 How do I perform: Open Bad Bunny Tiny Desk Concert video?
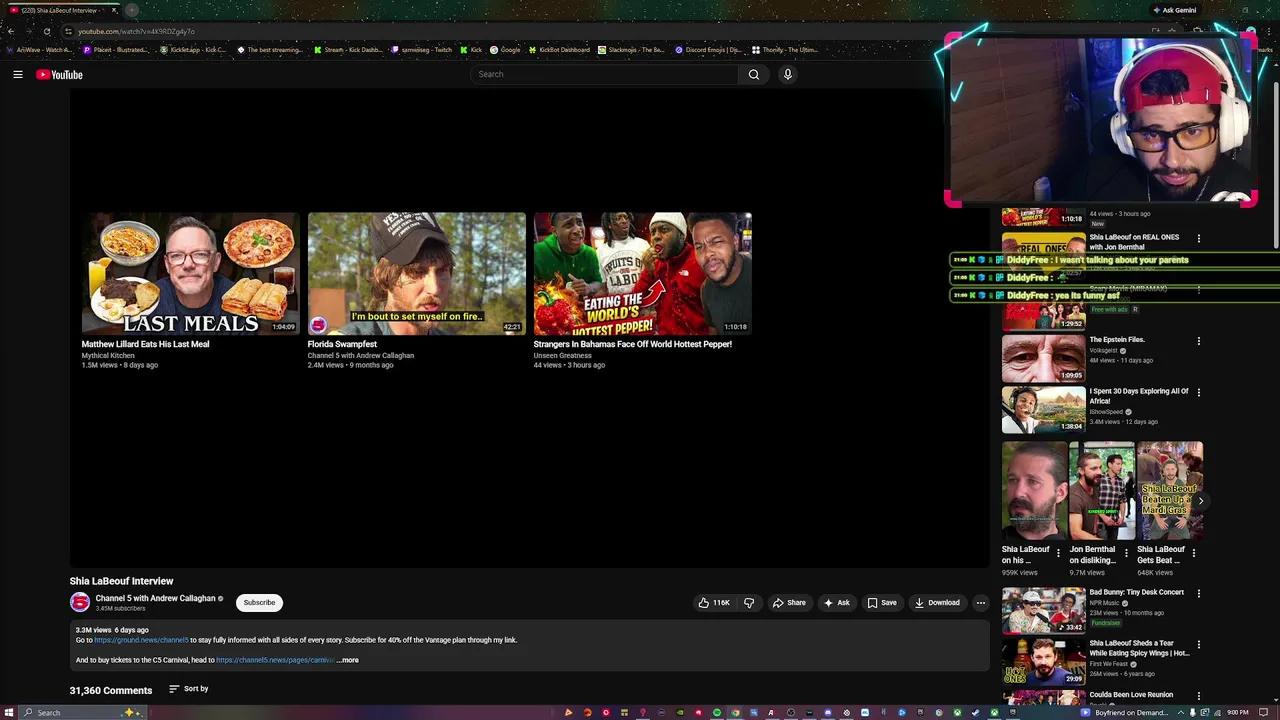[1043, 610]
